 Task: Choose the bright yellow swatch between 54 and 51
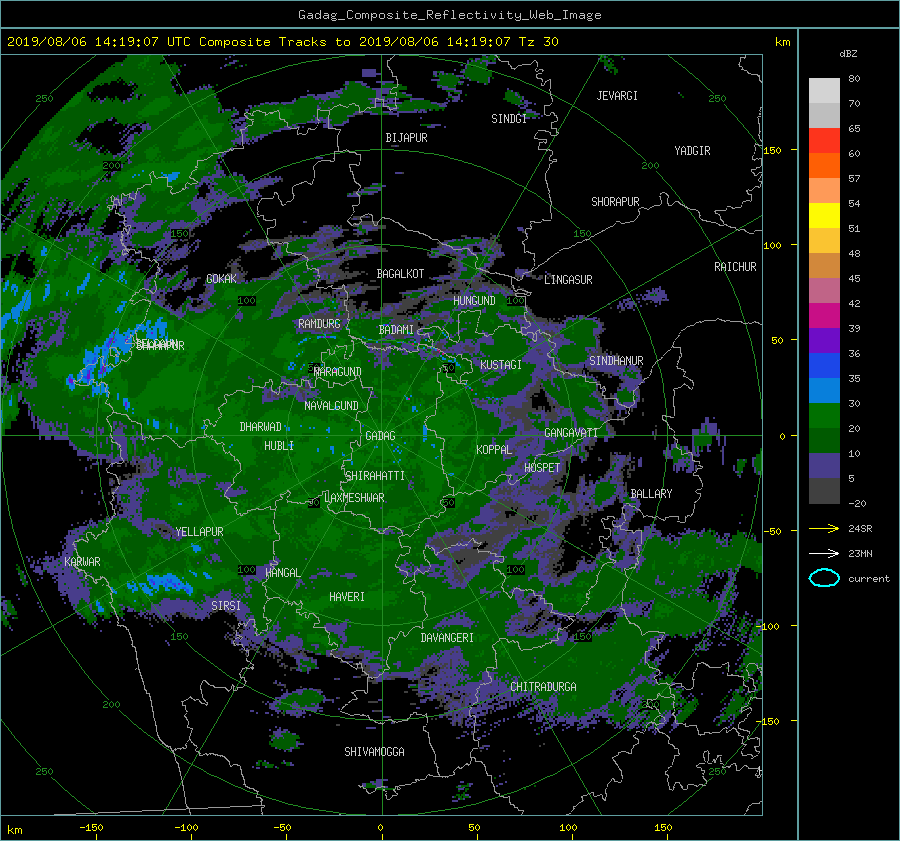tap(824, 216)
